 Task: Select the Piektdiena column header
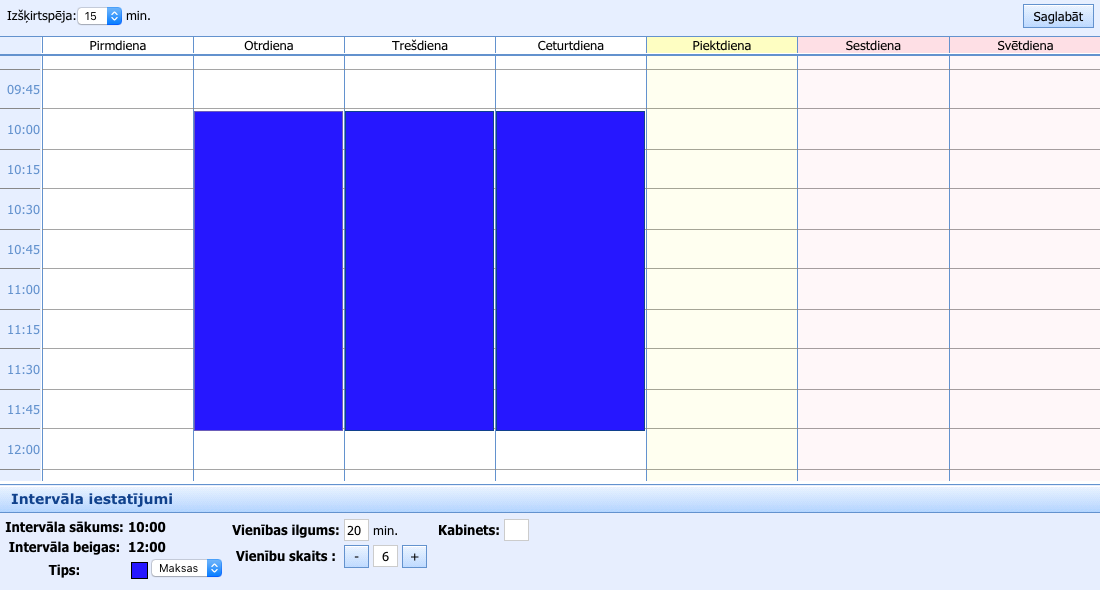(721, 46)
